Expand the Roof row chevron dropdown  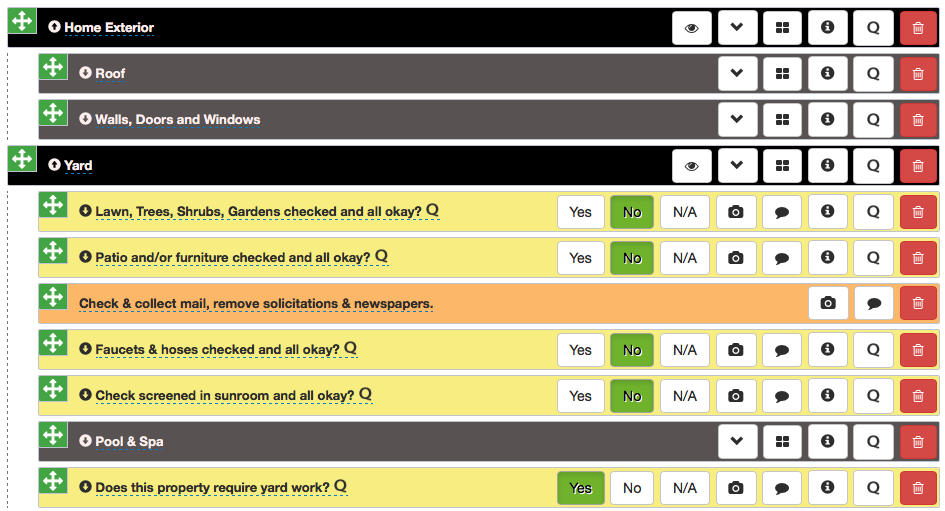[x=737, y=74]
